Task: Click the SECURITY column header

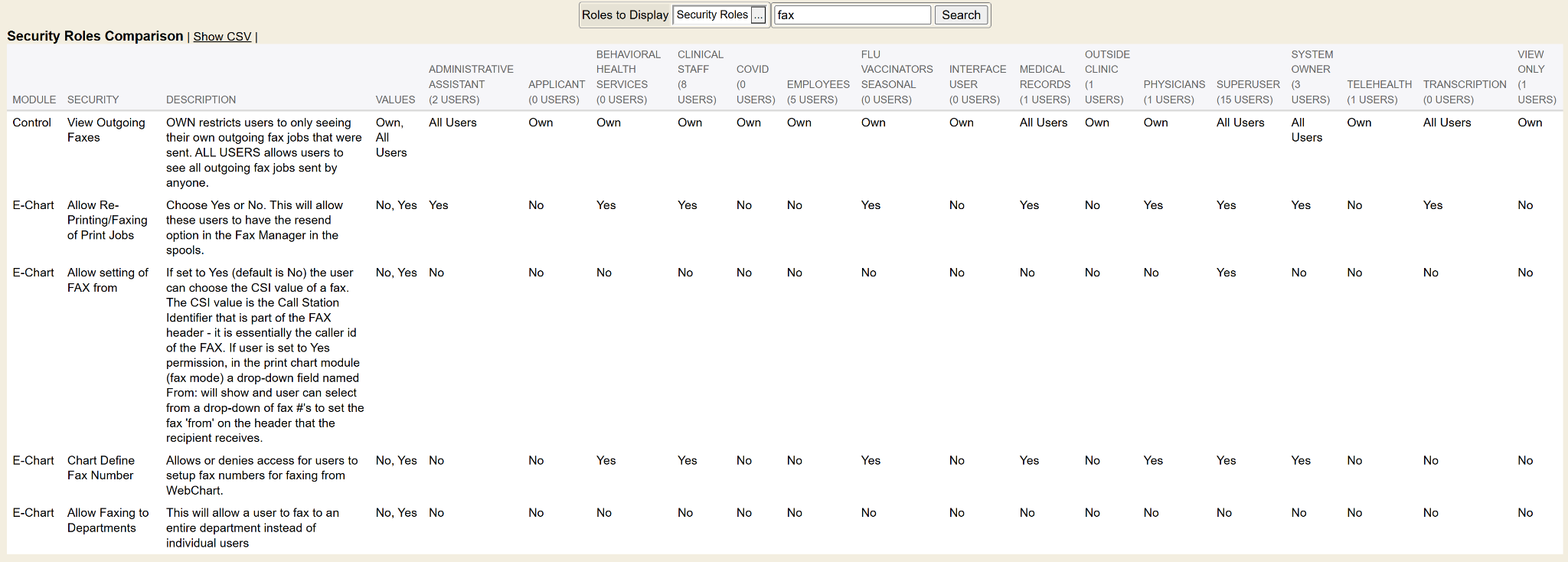Action: pos(93,100)
